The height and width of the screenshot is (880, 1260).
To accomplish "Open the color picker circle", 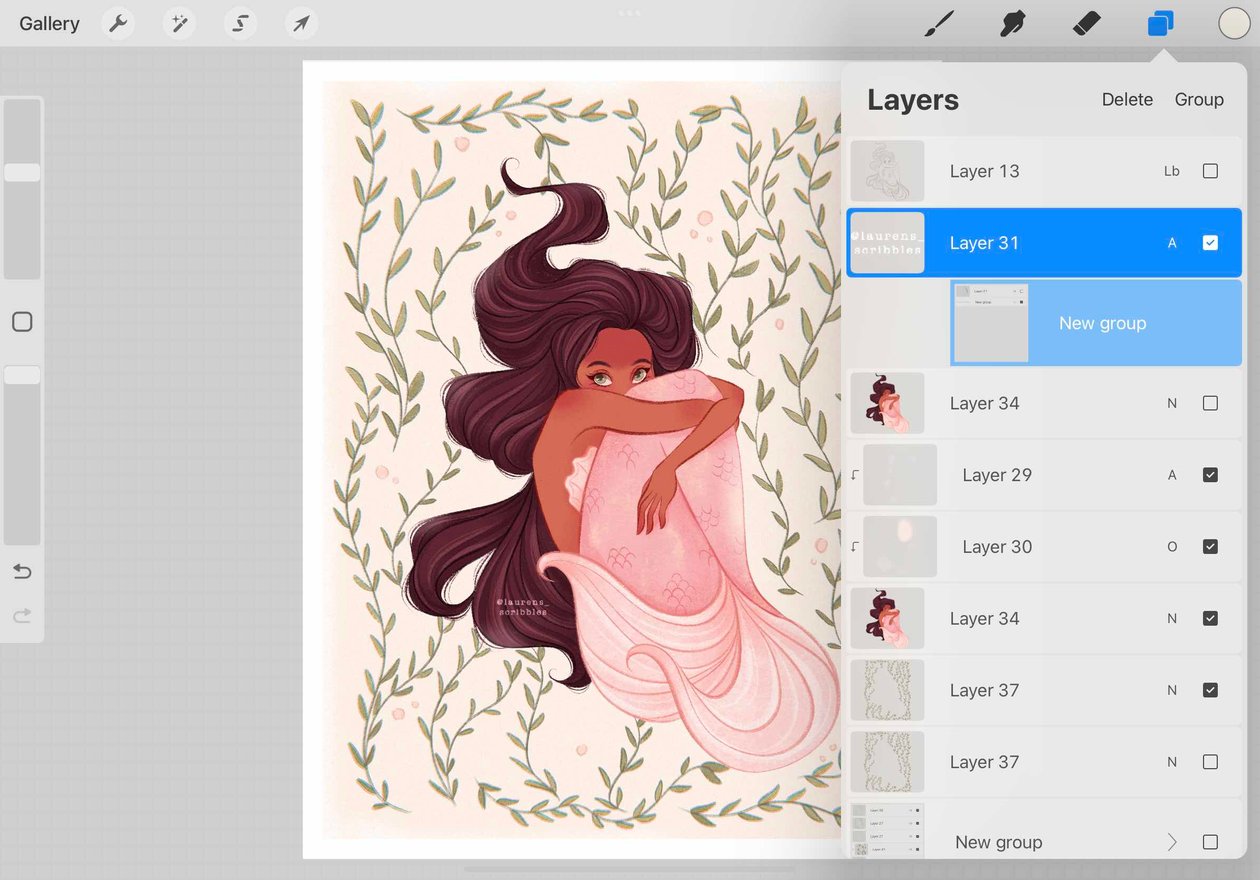I will pos(1233,23).
